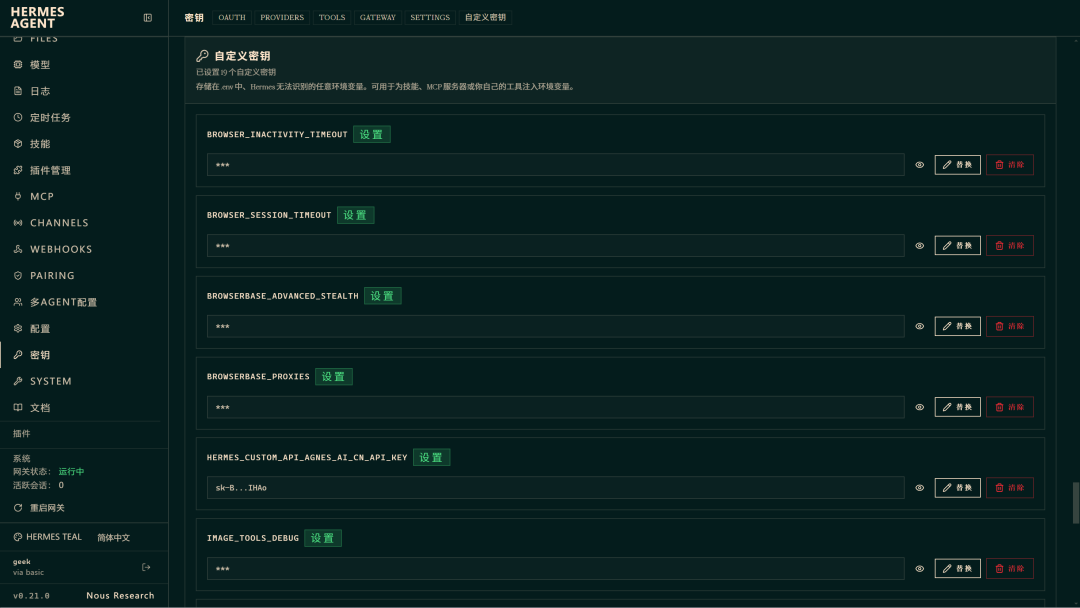1080x608 pixels.
Task: Open CHANNELS broadcast icon
Action: click(18, 223)
